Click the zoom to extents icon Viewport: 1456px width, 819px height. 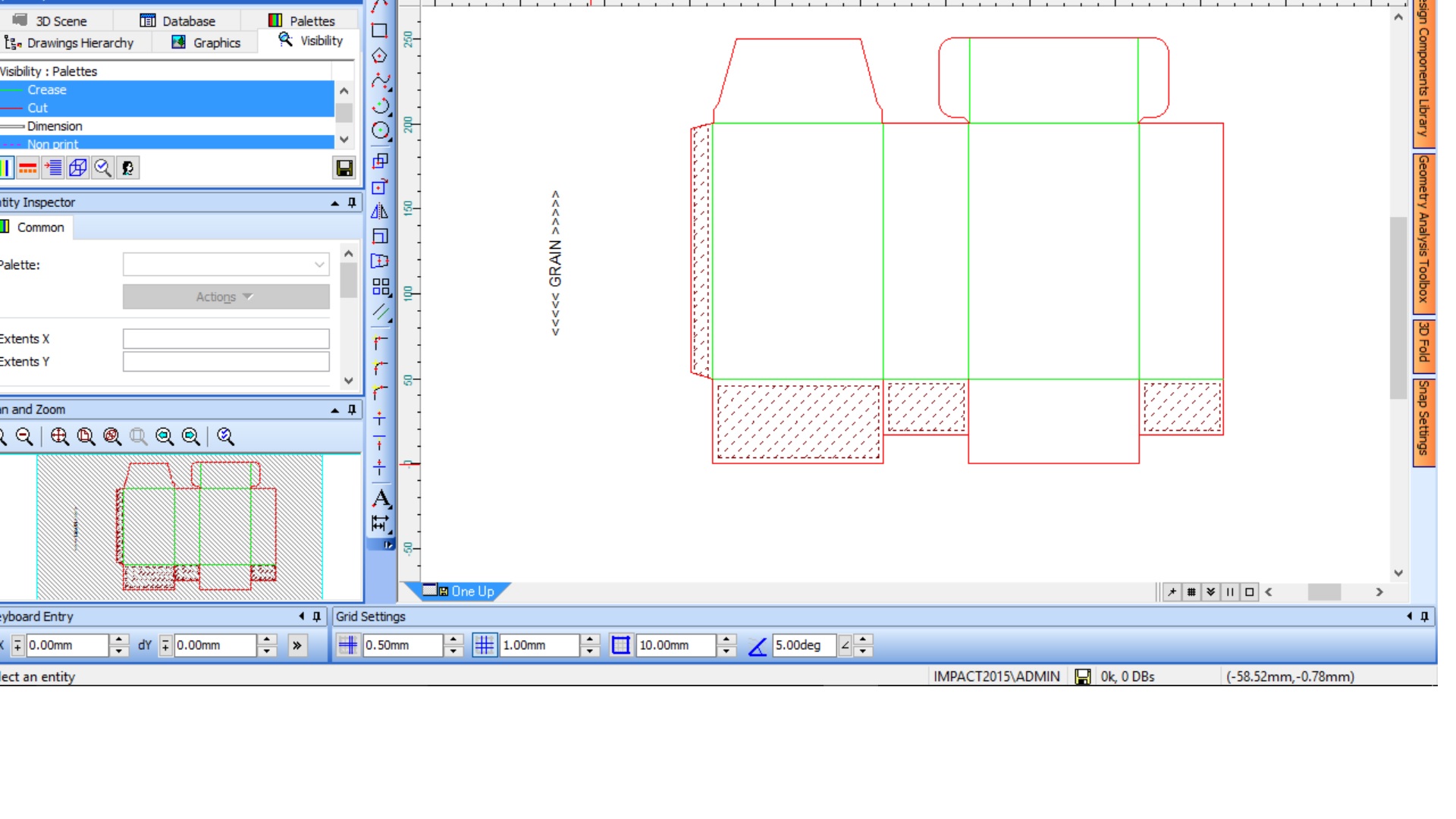60,437
